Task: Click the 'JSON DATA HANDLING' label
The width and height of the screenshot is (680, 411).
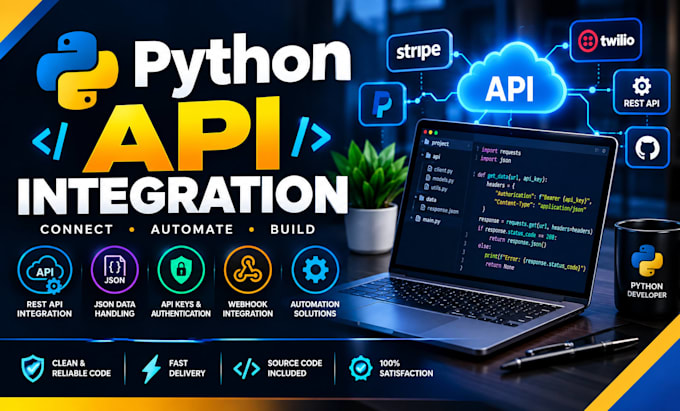Action: (114, 309)
